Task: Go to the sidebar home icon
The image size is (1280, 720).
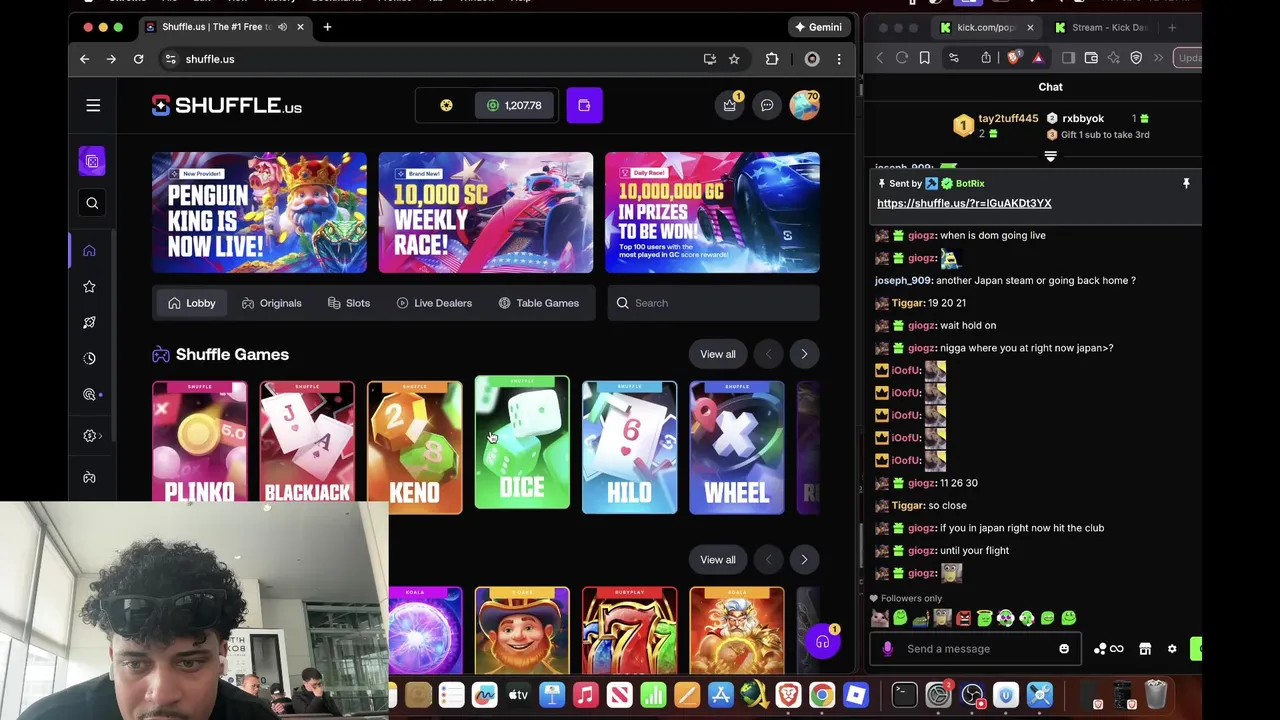Action: [x=89, y=251]
